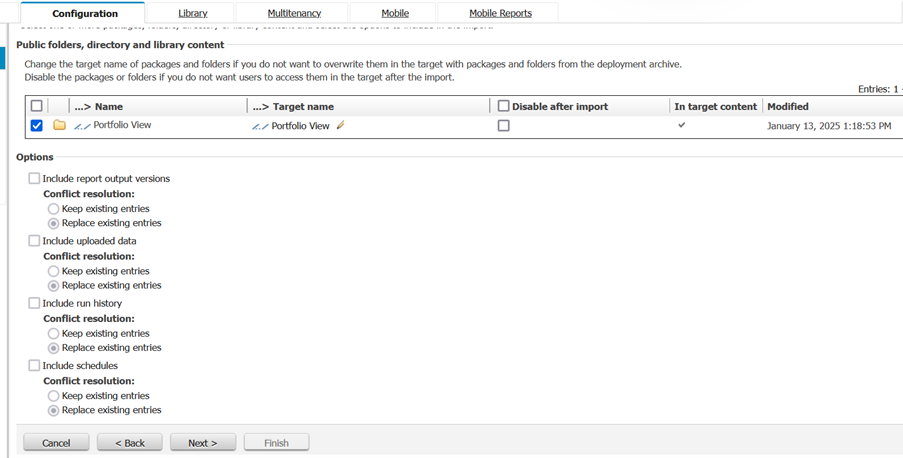
Task: Enable Include schedules option
Action: (x=34, y=366)
